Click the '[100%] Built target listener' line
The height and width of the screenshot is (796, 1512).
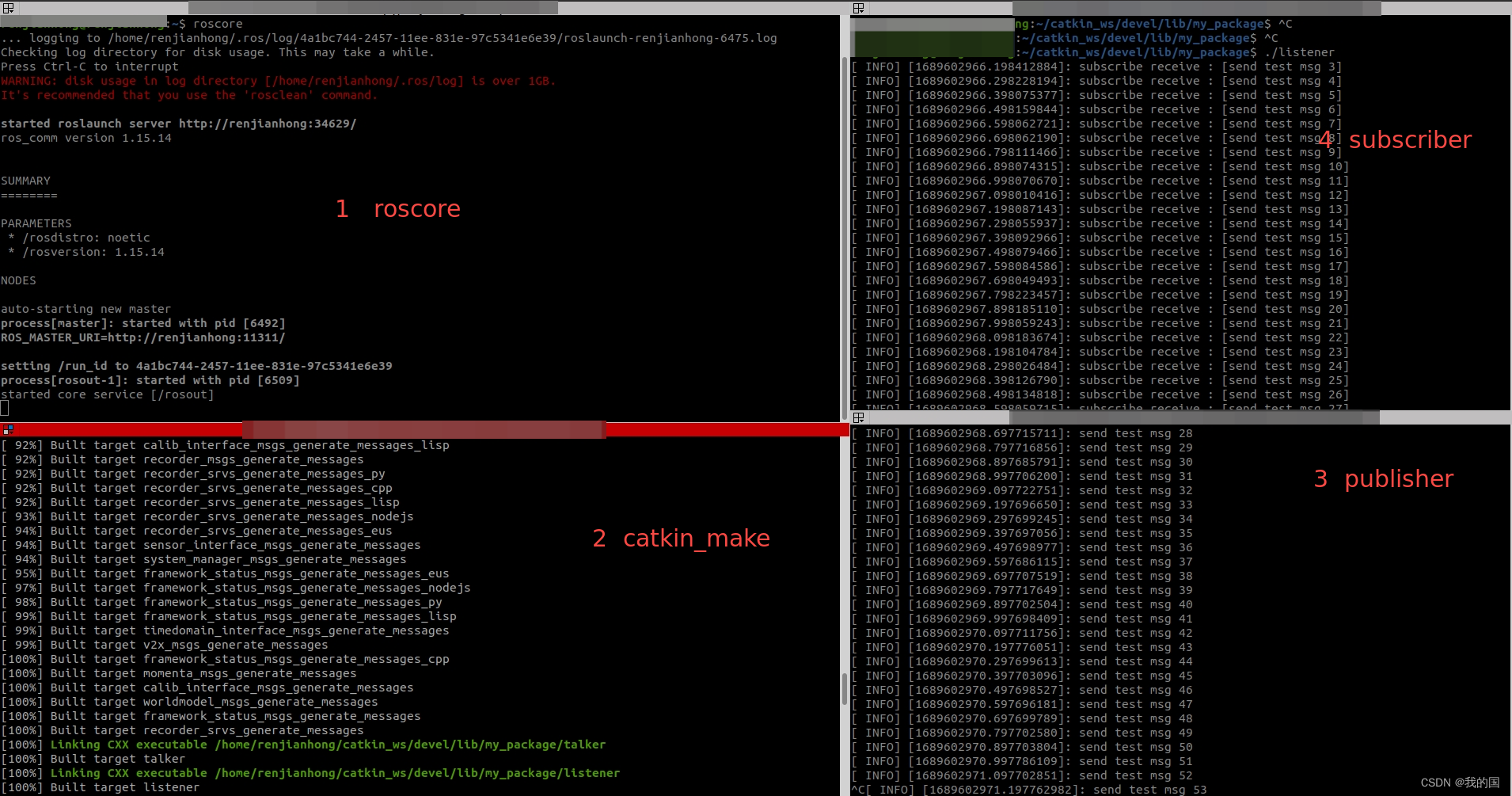(101, 787)
